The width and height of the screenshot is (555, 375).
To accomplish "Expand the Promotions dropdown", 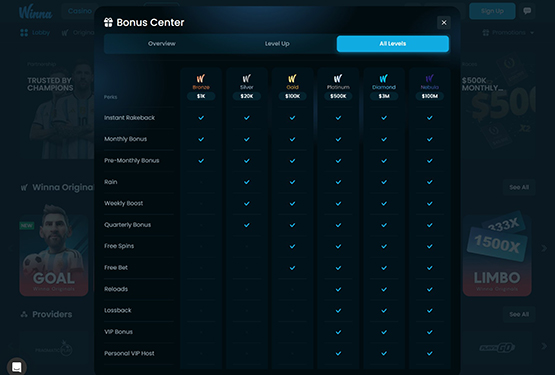I will (x=508, y=33).
